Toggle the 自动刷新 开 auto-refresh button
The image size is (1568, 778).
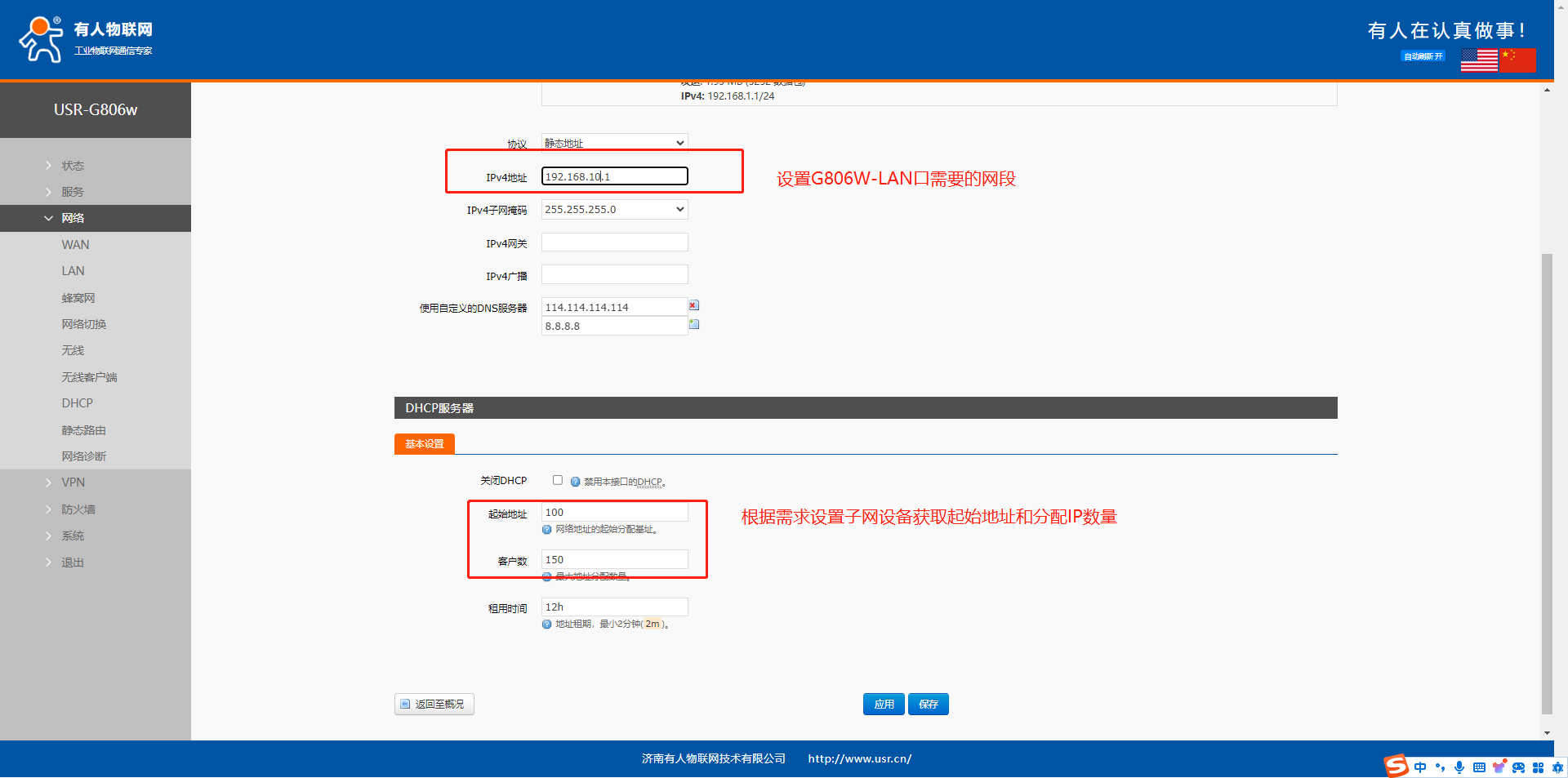1423,56
